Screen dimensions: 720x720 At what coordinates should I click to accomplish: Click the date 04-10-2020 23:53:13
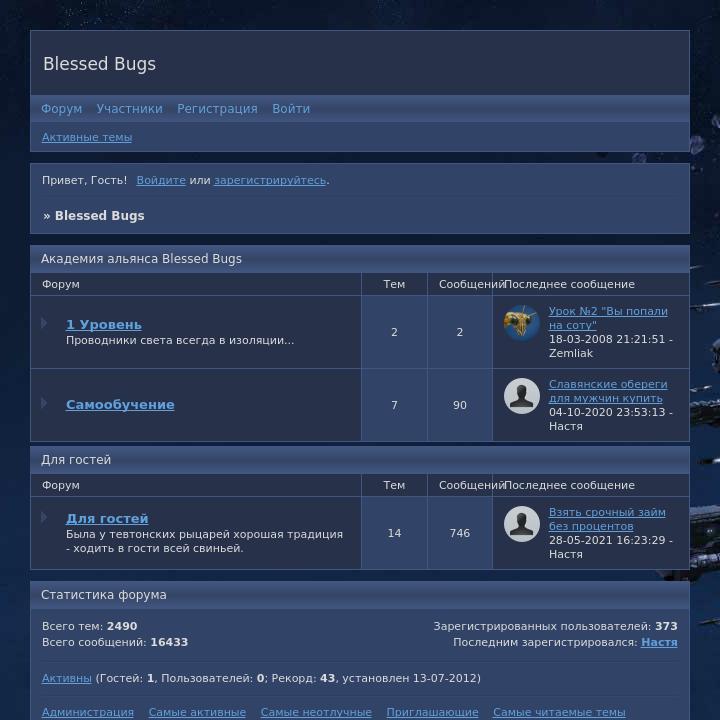[607, 412]
